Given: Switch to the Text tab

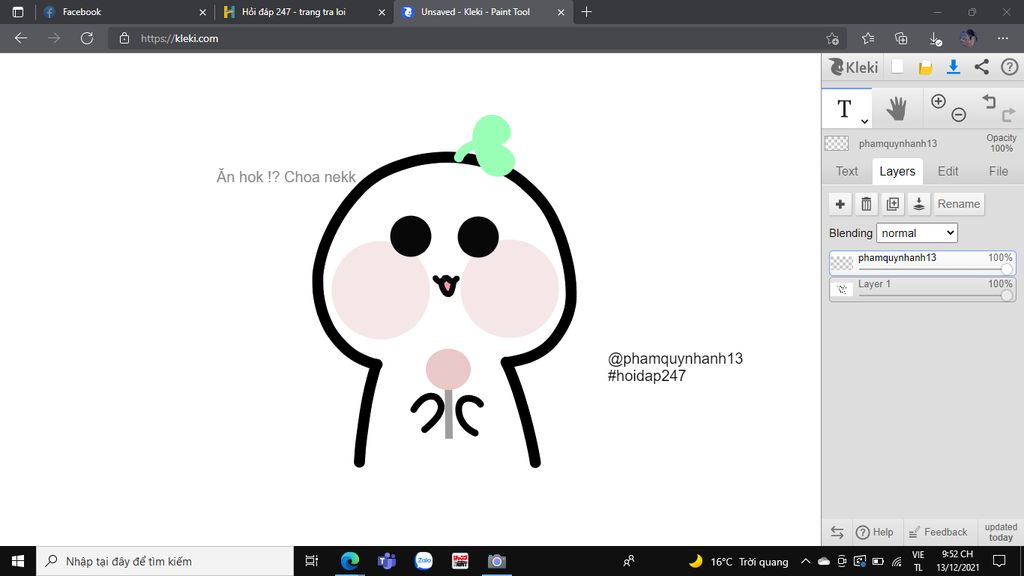Looking at the screenshot, I should tap(846, 171).
